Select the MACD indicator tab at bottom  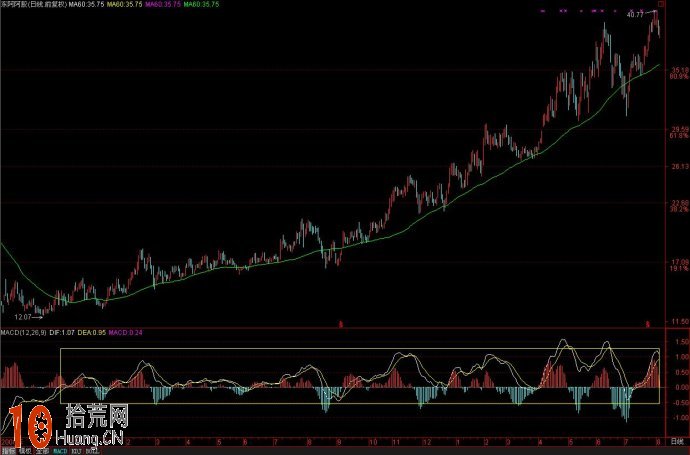(60, 451)
